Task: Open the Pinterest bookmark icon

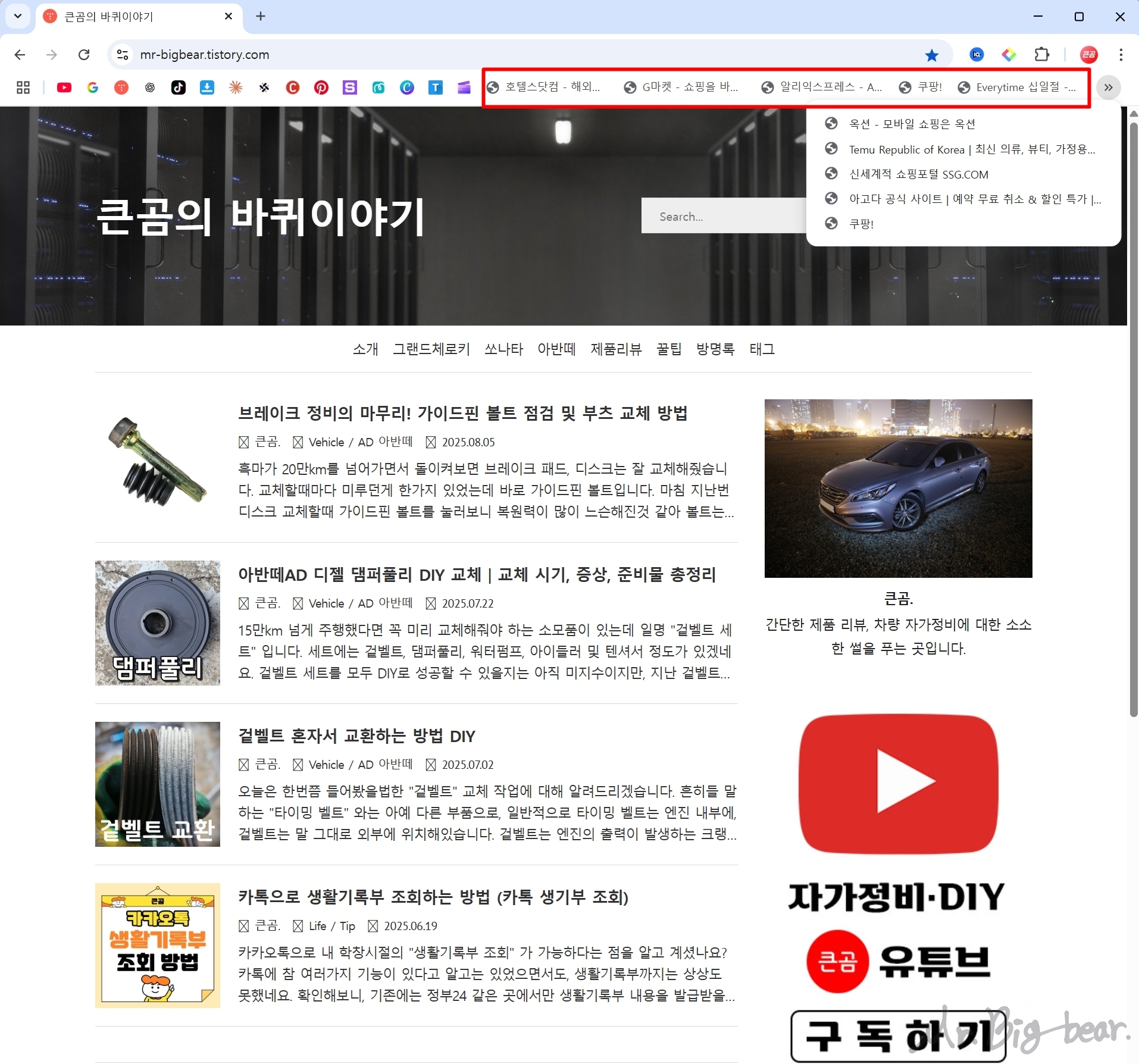Action: [x=321, y=87]
